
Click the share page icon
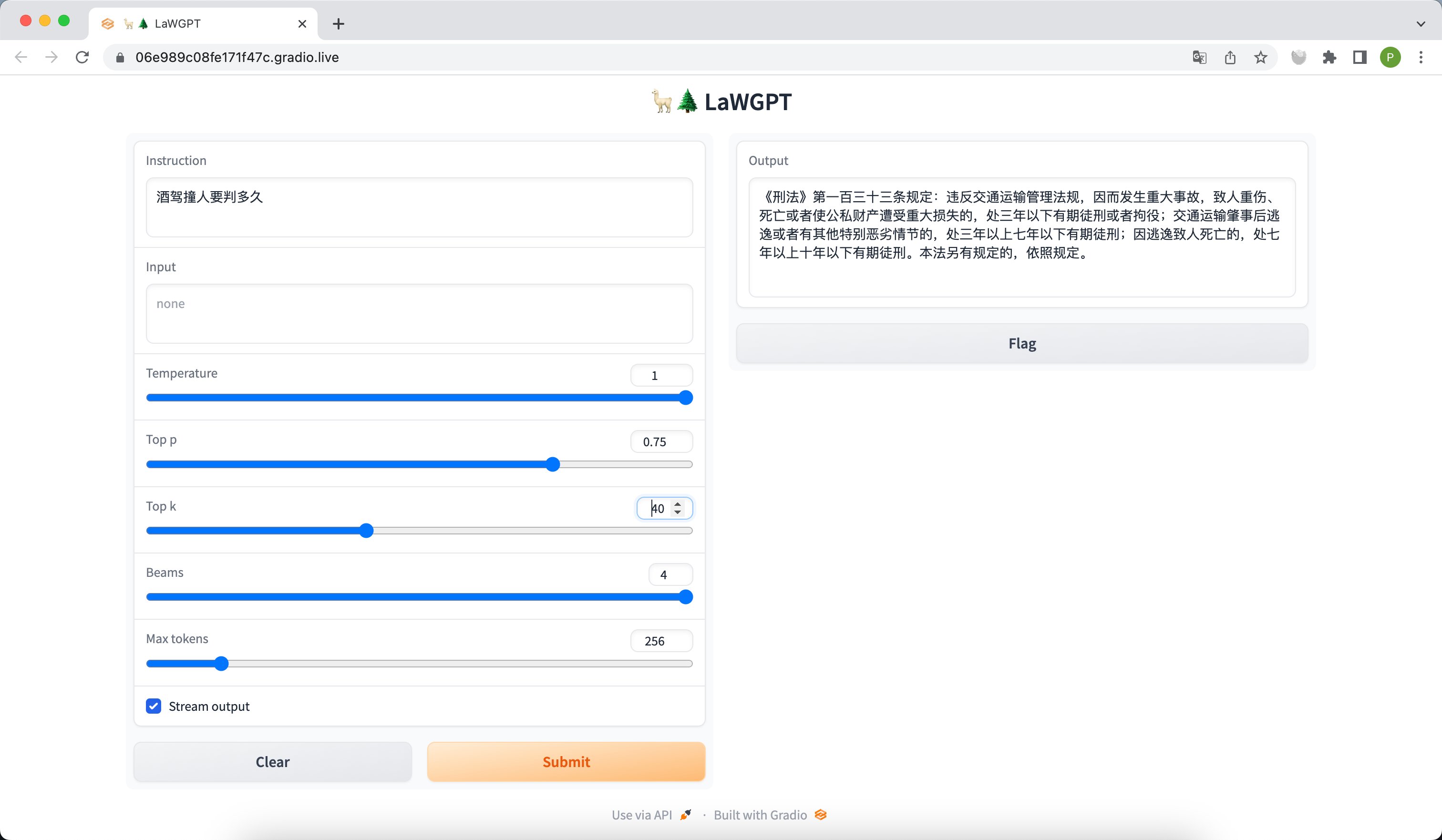click(1230, 57)
